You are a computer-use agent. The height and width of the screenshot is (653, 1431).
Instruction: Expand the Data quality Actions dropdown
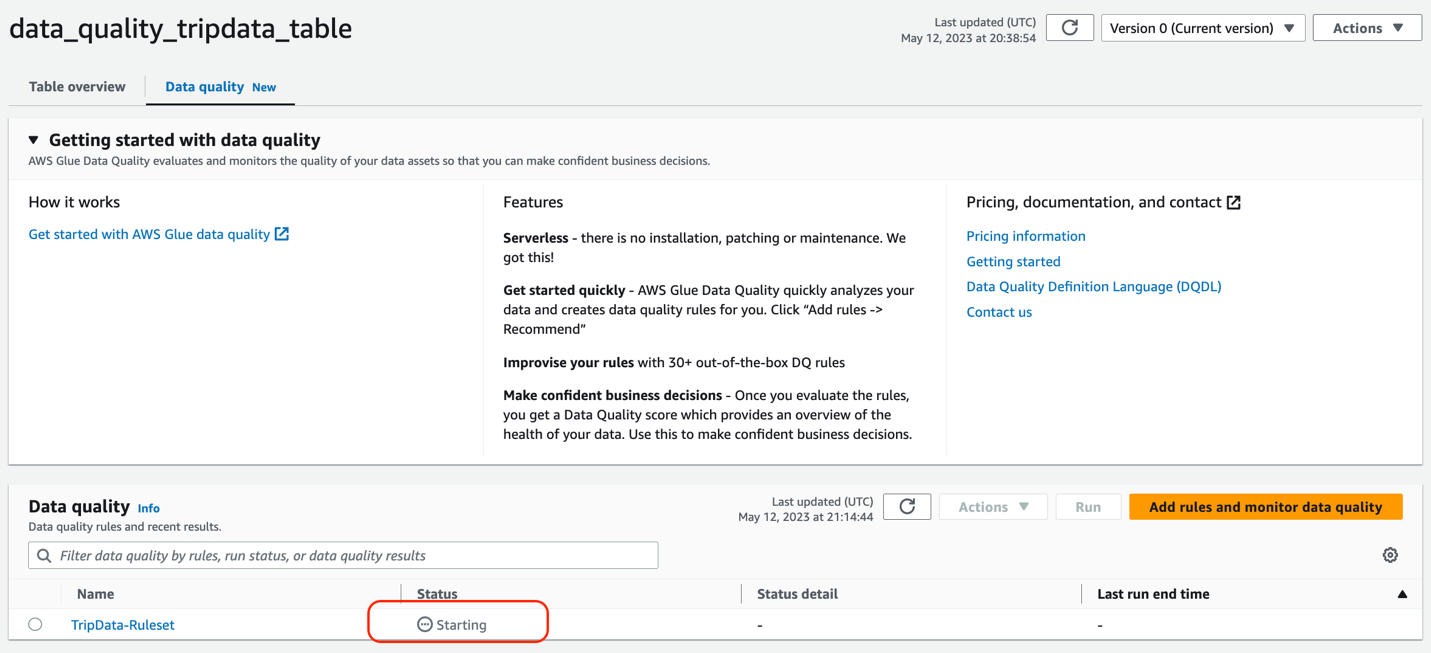[x=993, y=507]
